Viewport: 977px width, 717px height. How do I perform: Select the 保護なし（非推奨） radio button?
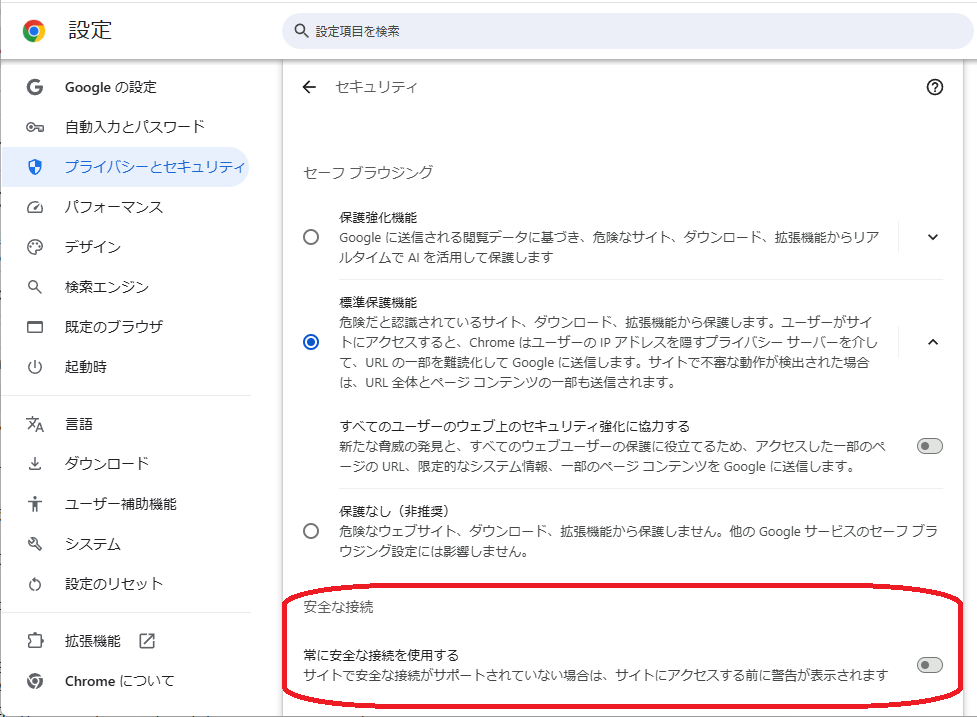311,531
